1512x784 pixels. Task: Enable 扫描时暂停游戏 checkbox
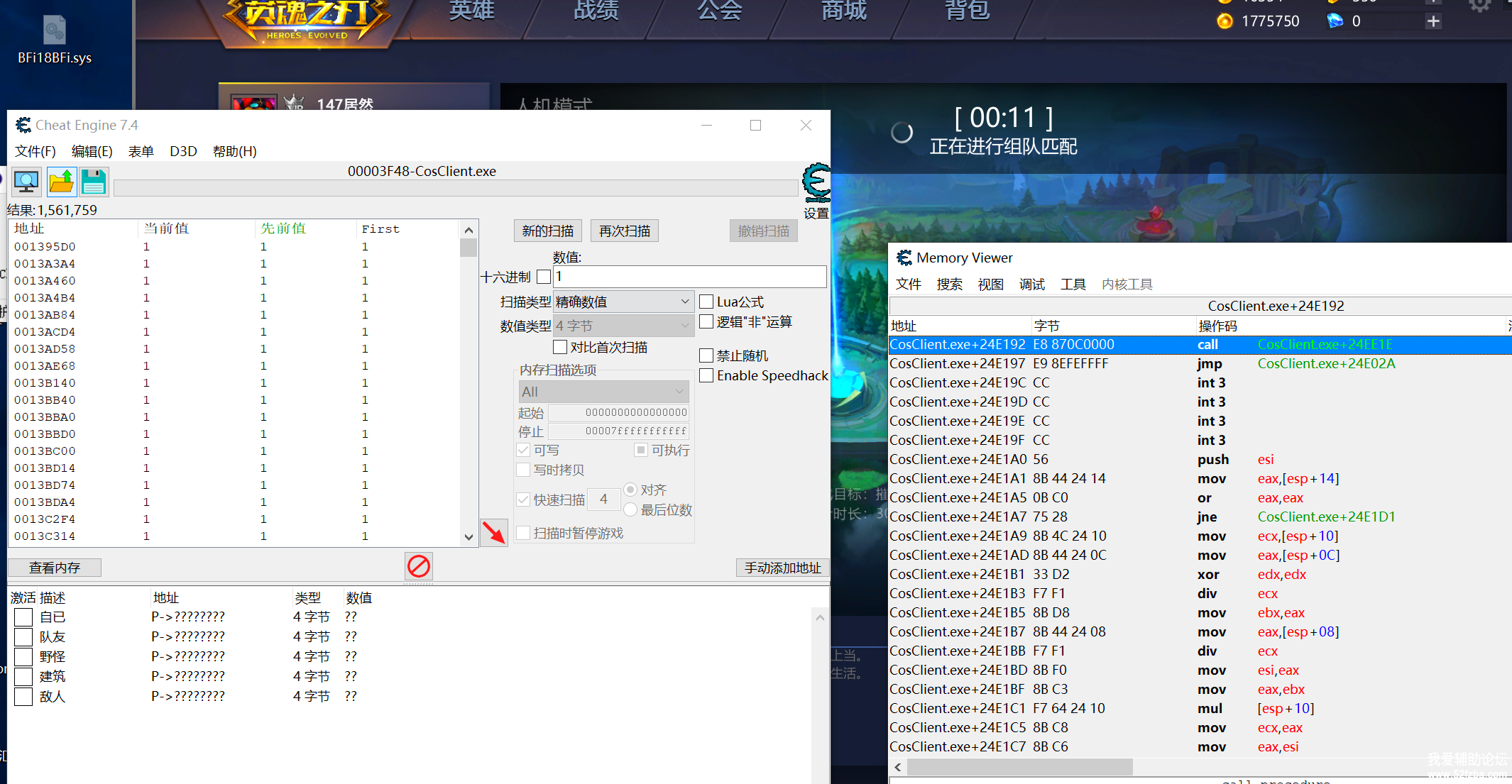(x=523, y=533)
